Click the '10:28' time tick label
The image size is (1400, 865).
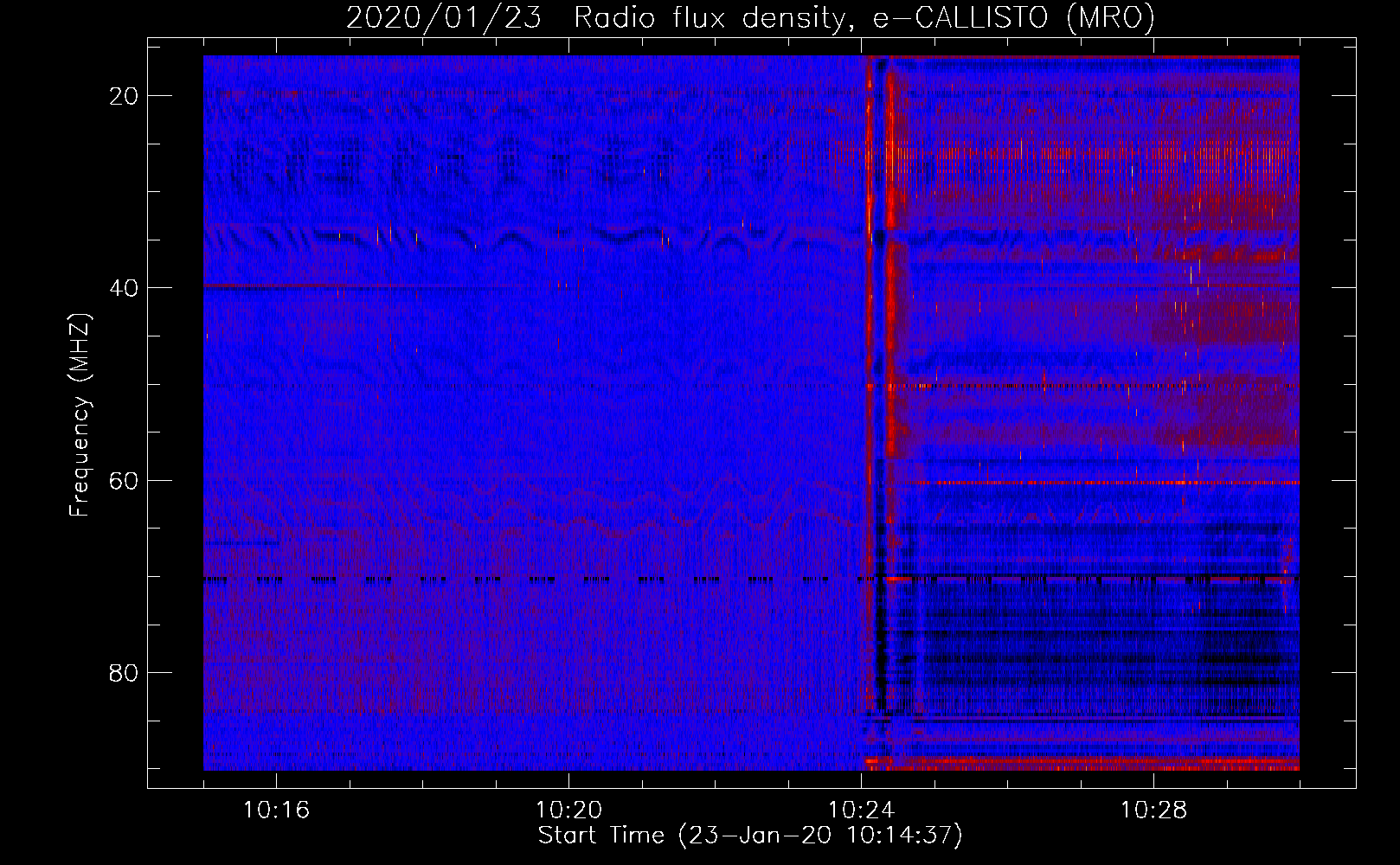1153,811
